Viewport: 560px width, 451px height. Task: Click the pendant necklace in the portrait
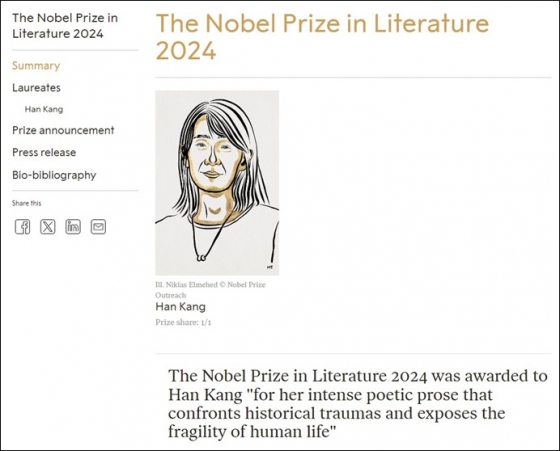[x=201, y=257]
